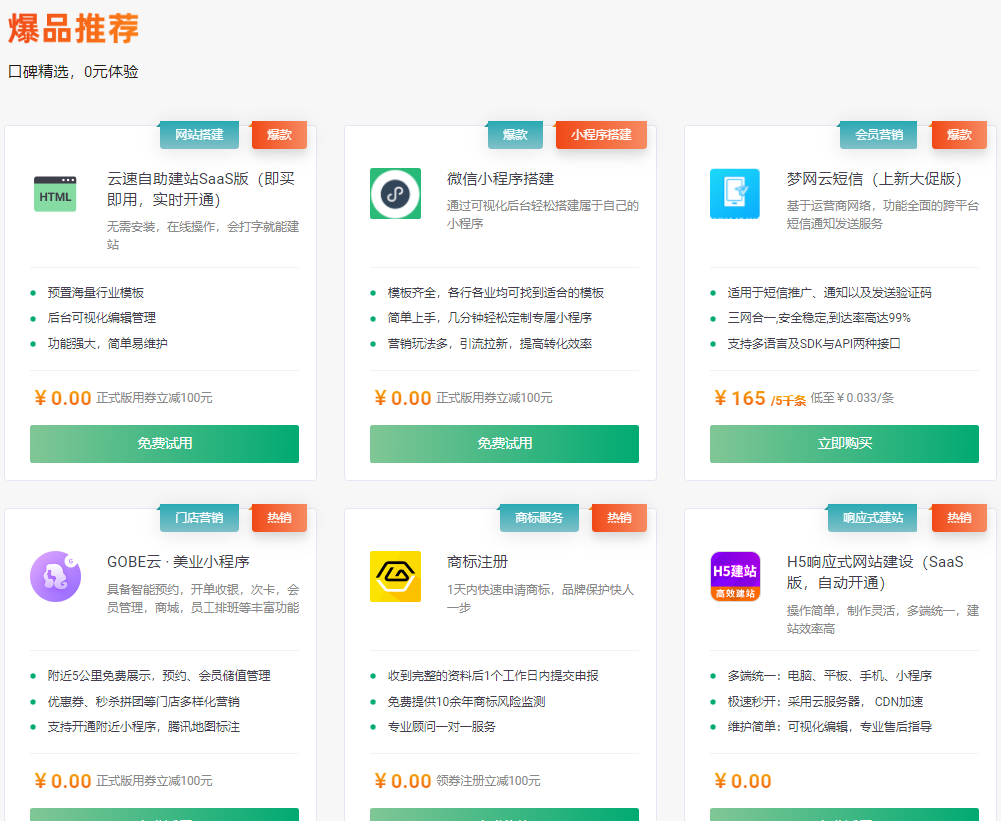Viewport: 1001px width, 821px height.
Task: Click the WeChat mini program icon
Action: pos(395,193)
